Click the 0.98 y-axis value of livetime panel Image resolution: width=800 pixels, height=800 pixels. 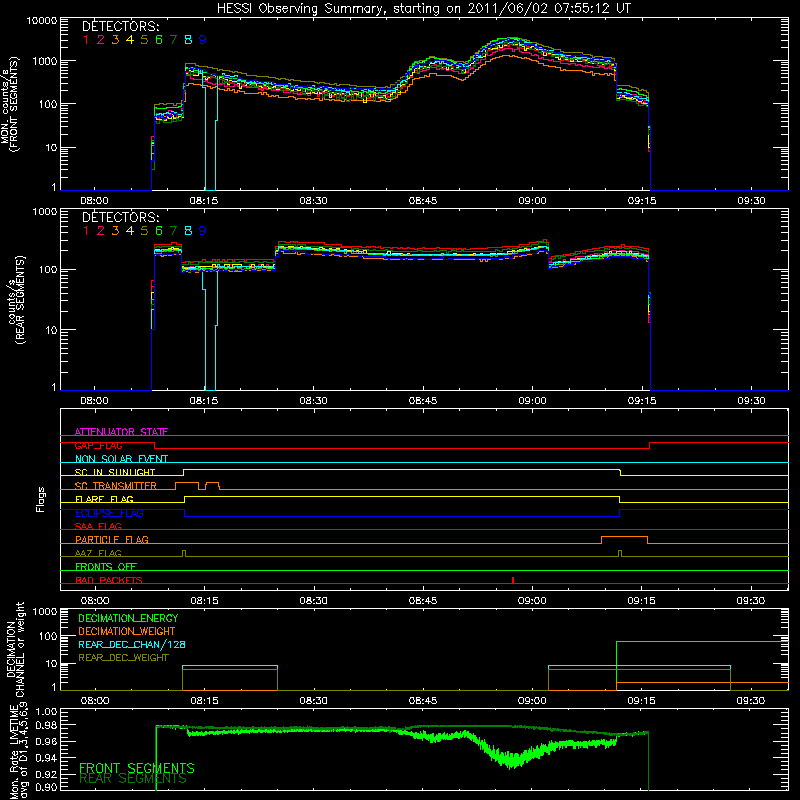coord(45,724)
